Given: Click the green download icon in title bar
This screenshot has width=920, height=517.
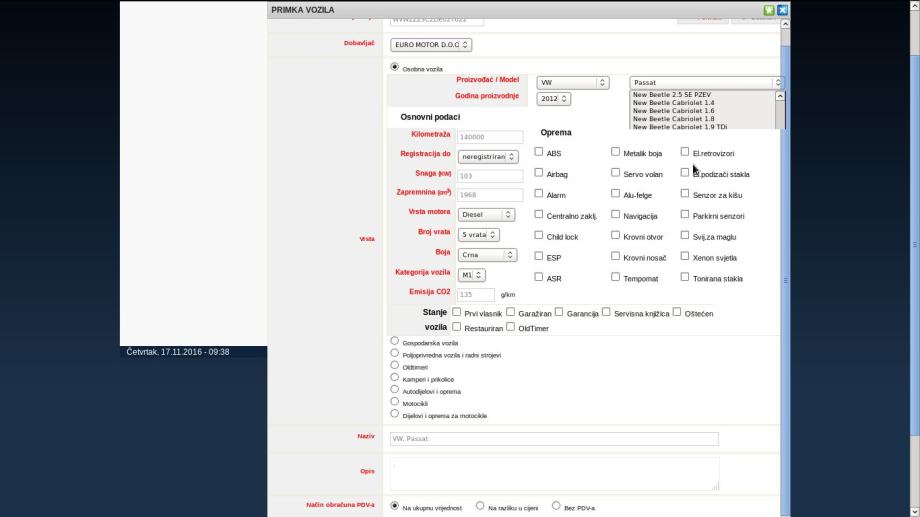Looking at the screenshot, I should [769, 10].
